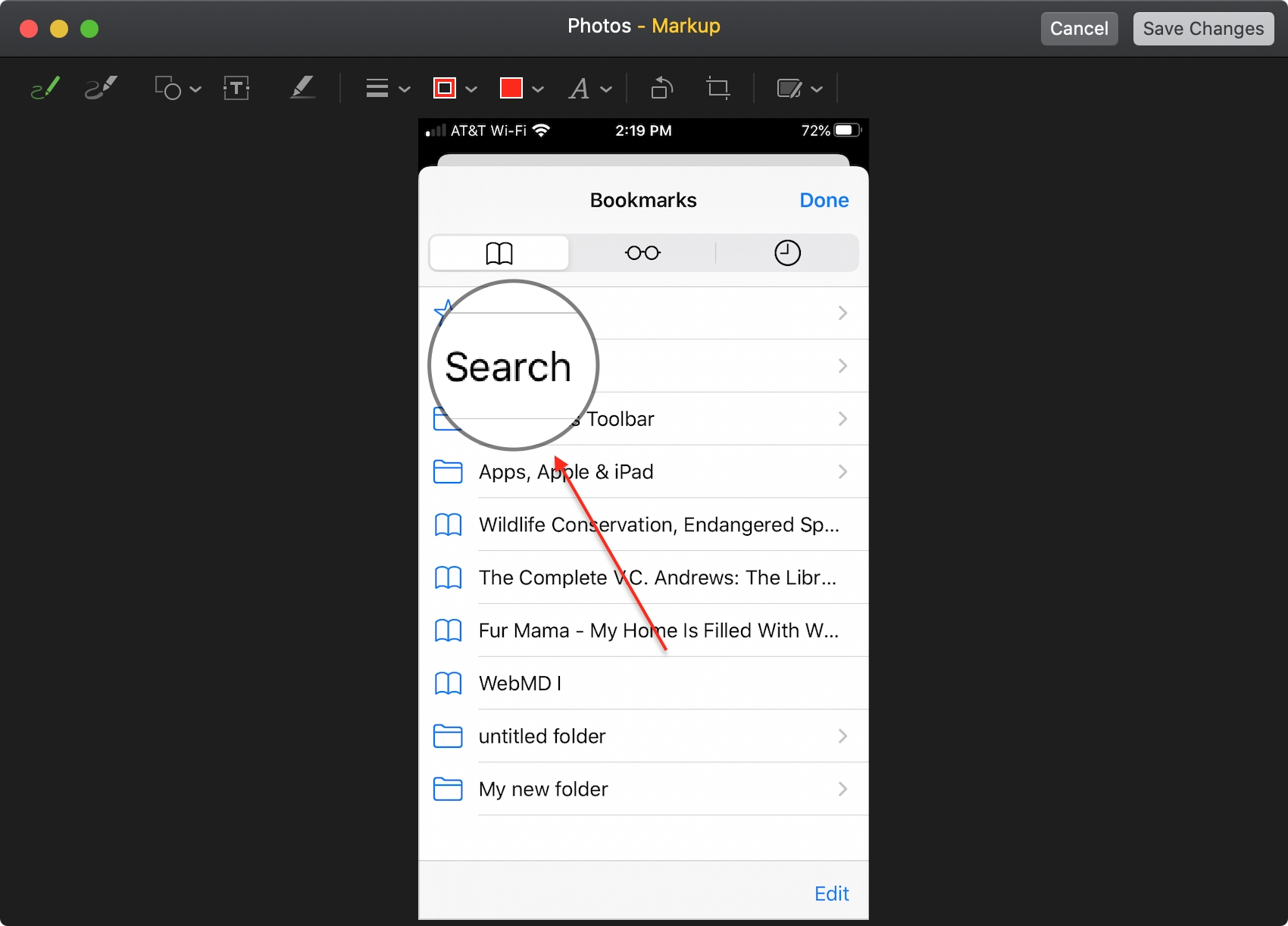Click the untitled folder icon
Screen dimensions: 1288x926
point(448,737)
